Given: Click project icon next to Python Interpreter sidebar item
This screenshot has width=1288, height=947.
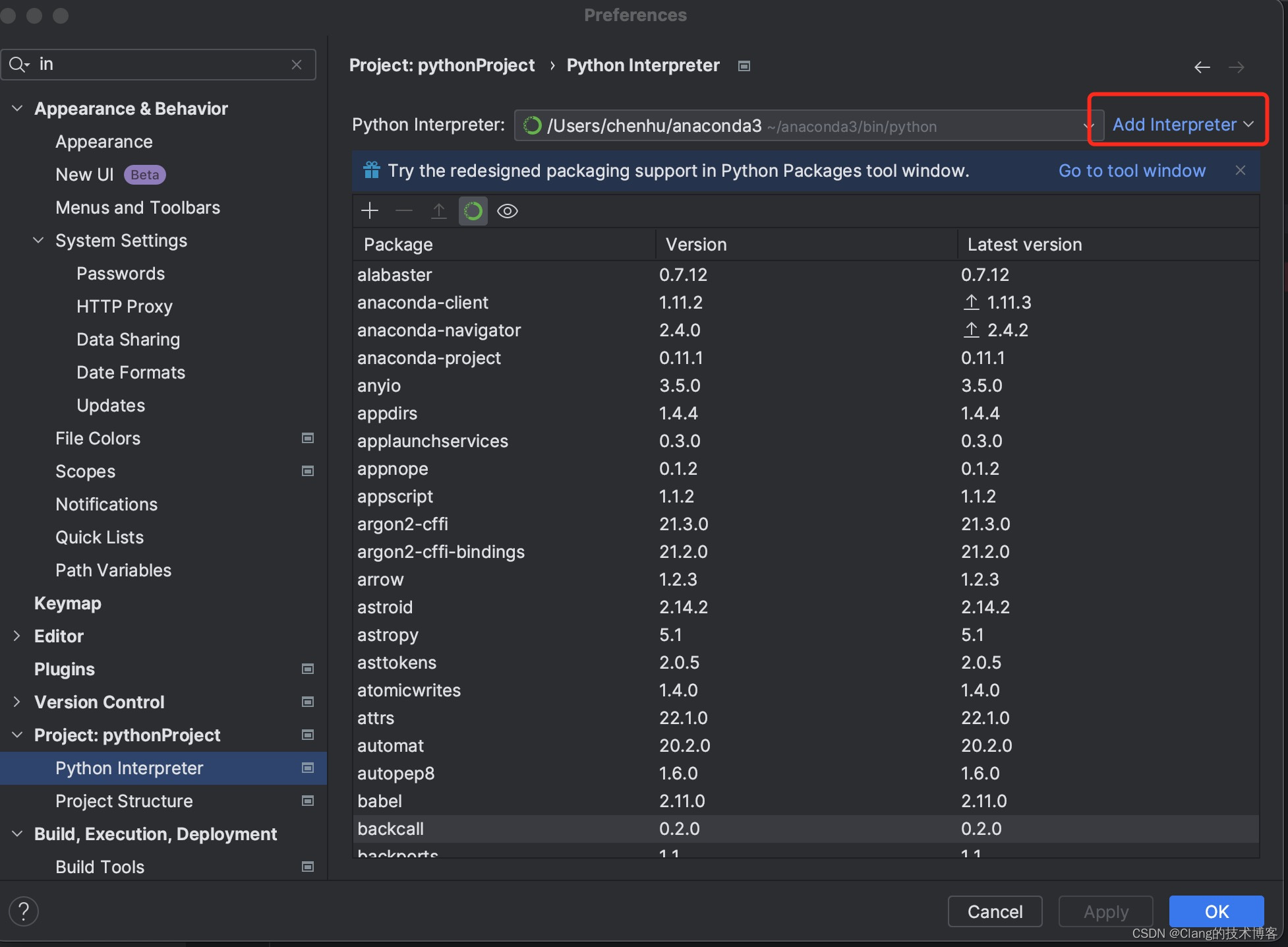Looking at the screenshot, I should coord(308,768).
